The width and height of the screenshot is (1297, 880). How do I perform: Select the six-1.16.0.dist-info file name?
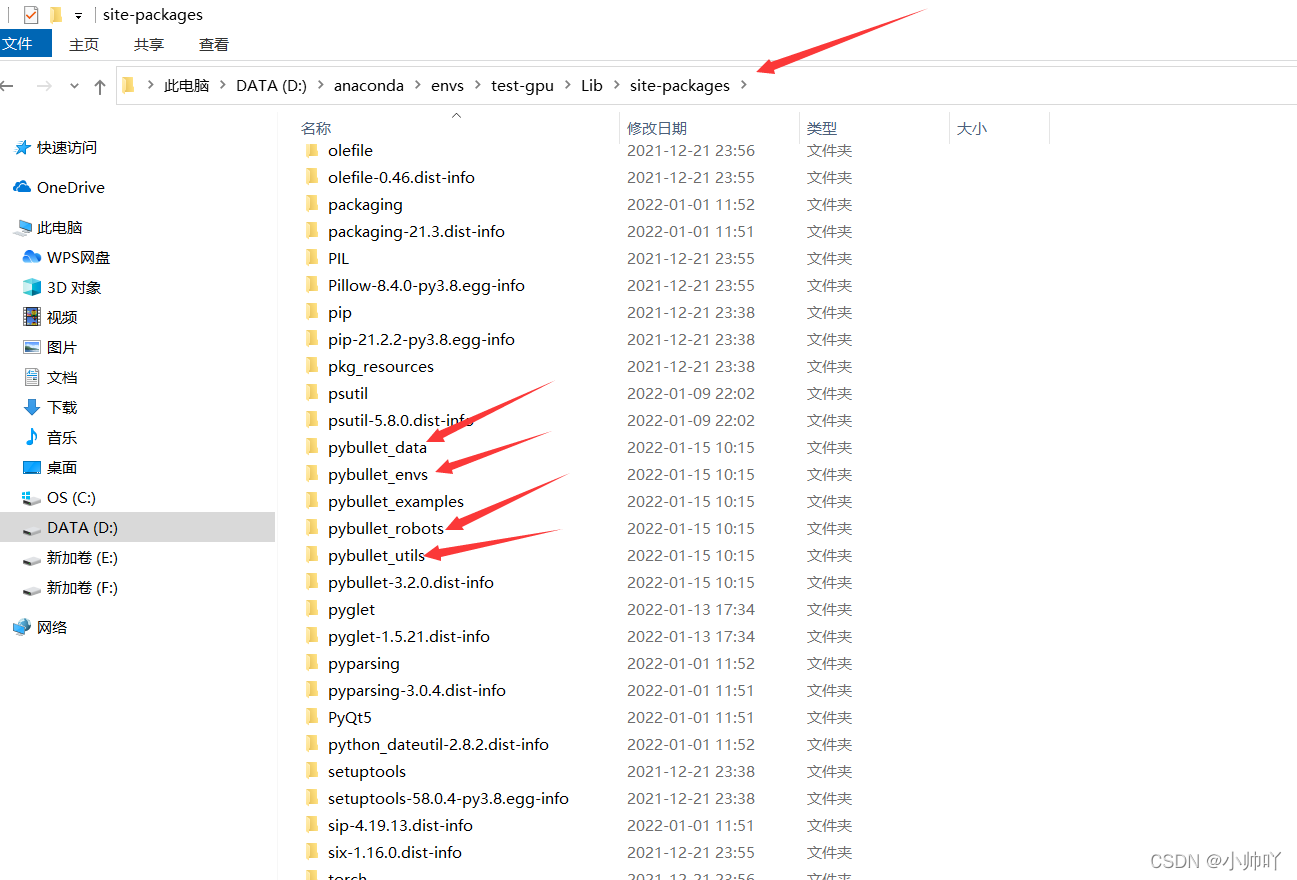(395, 852)
